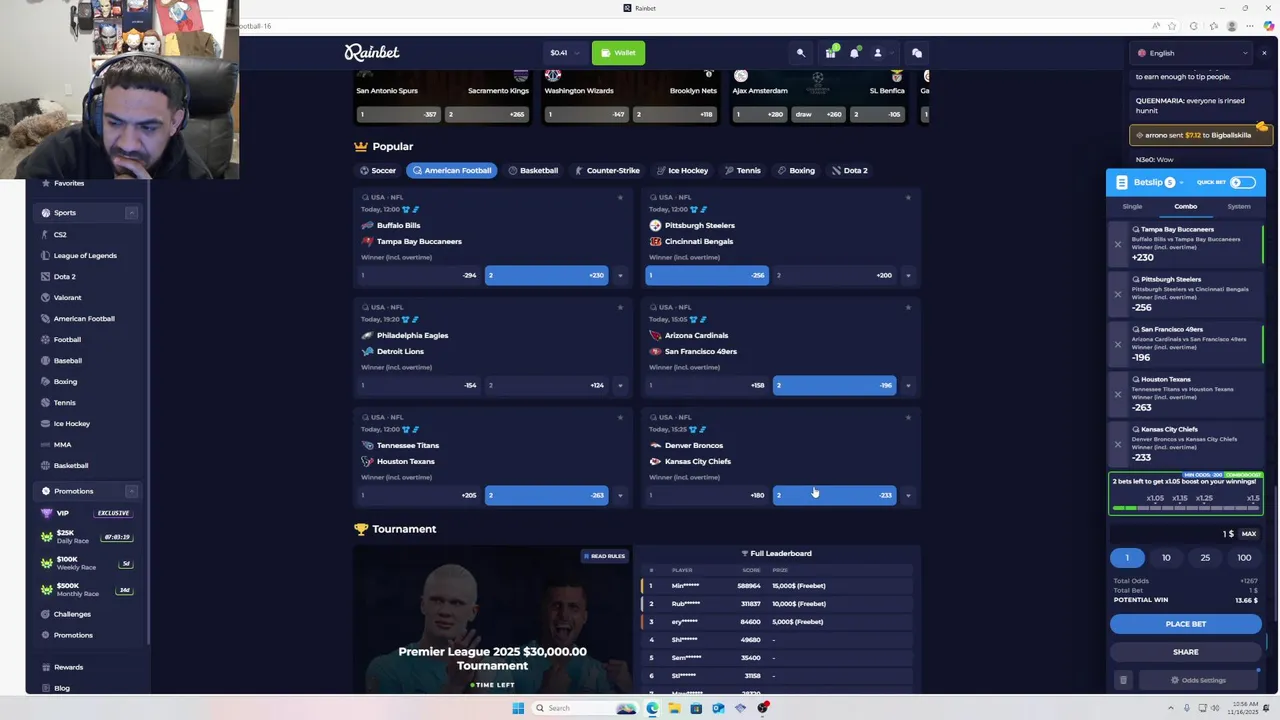Viewport: 1280px width, 720px height.
Task: Select Bengals +200 odds button
Action: click(x=835, y=275)
